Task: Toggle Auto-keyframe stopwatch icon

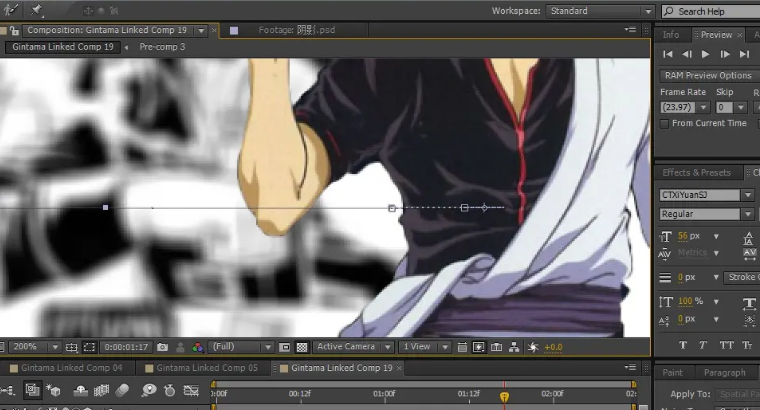Action: (x=170, y=390)
